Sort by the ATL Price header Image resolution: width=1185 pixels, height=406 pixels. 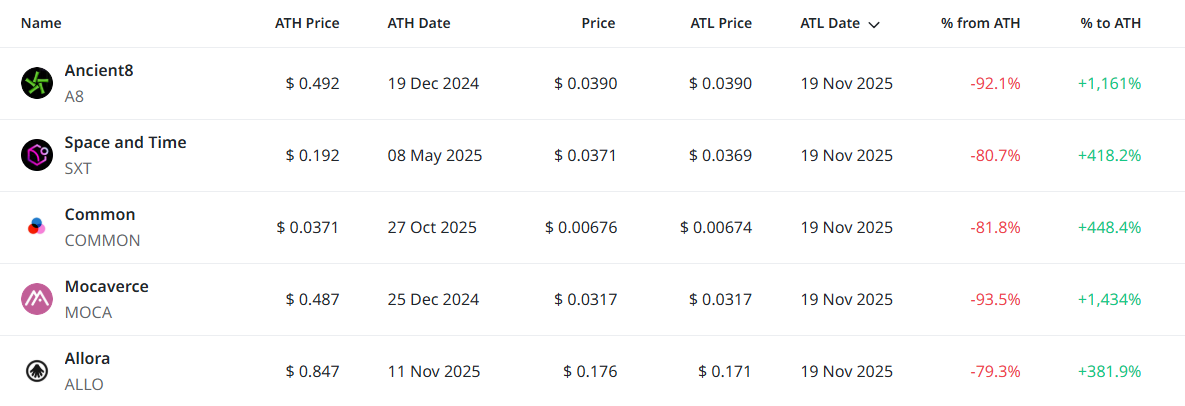(x=720, y=23)
